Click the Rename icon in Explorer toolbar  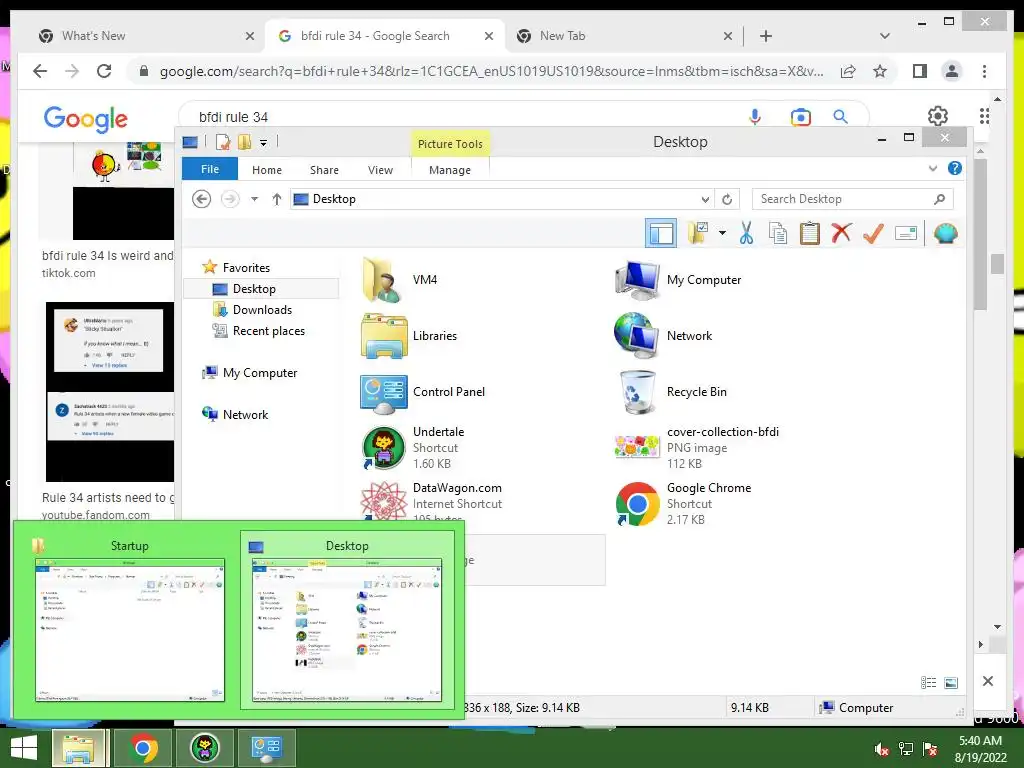[906, 233]
